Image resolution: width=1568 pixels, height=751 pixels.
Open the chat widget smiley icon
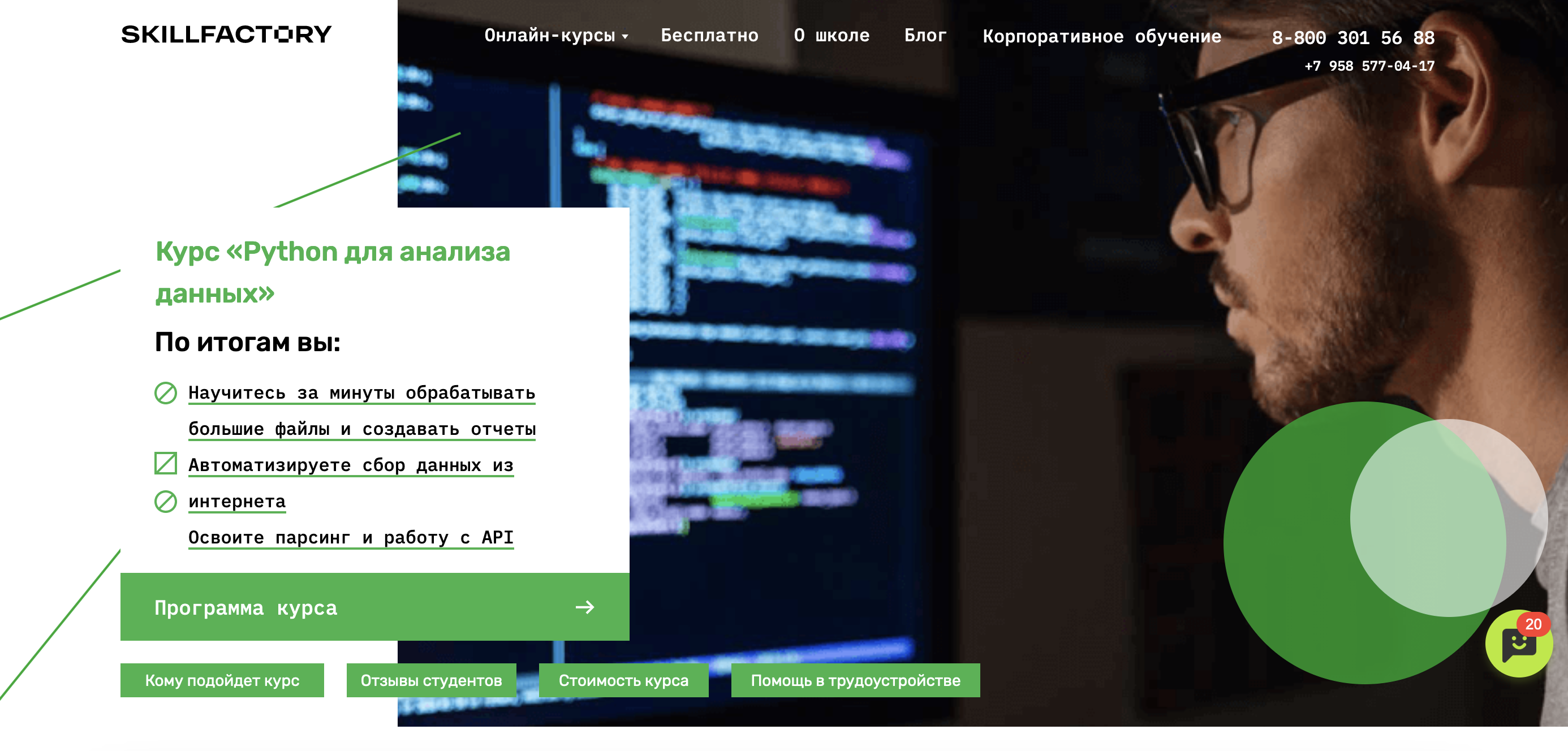pos(1518,645)
